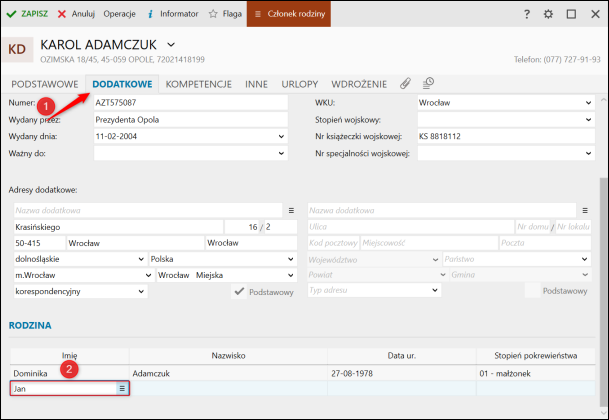
Task: Click the Numer field with AZT575087
Action: coord(191,103)
